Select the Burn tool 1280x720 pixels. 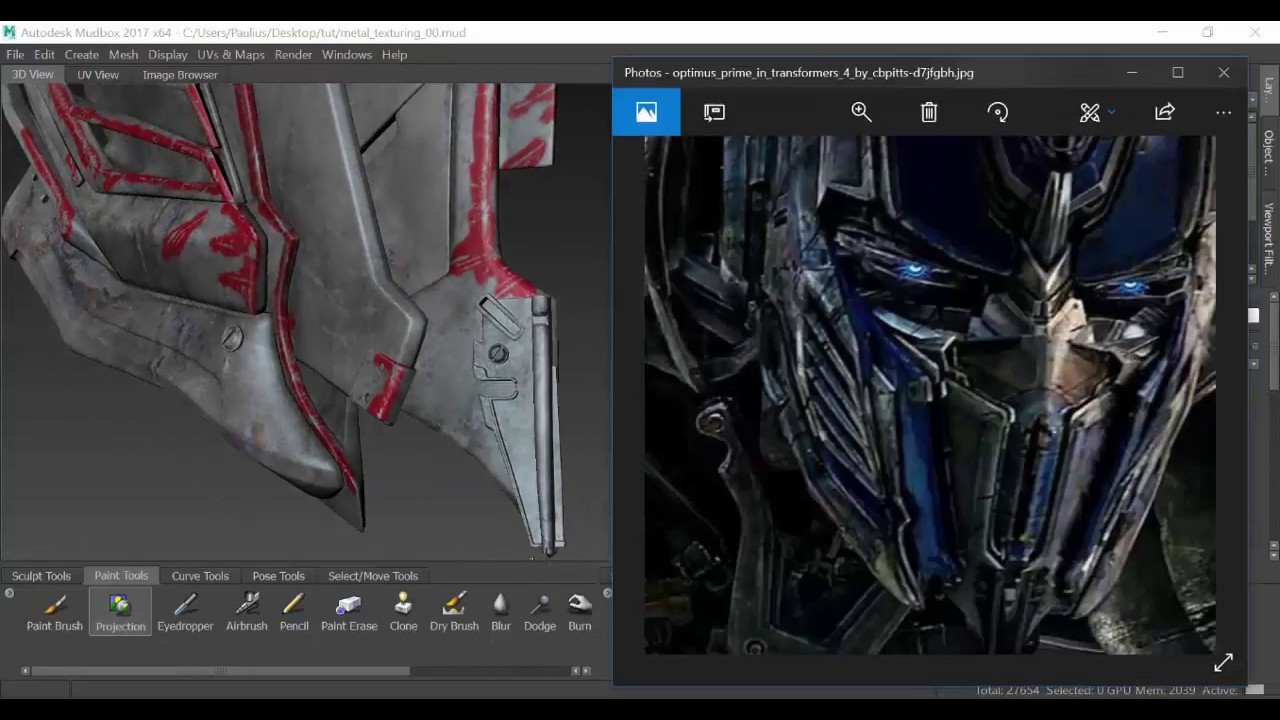580,612
